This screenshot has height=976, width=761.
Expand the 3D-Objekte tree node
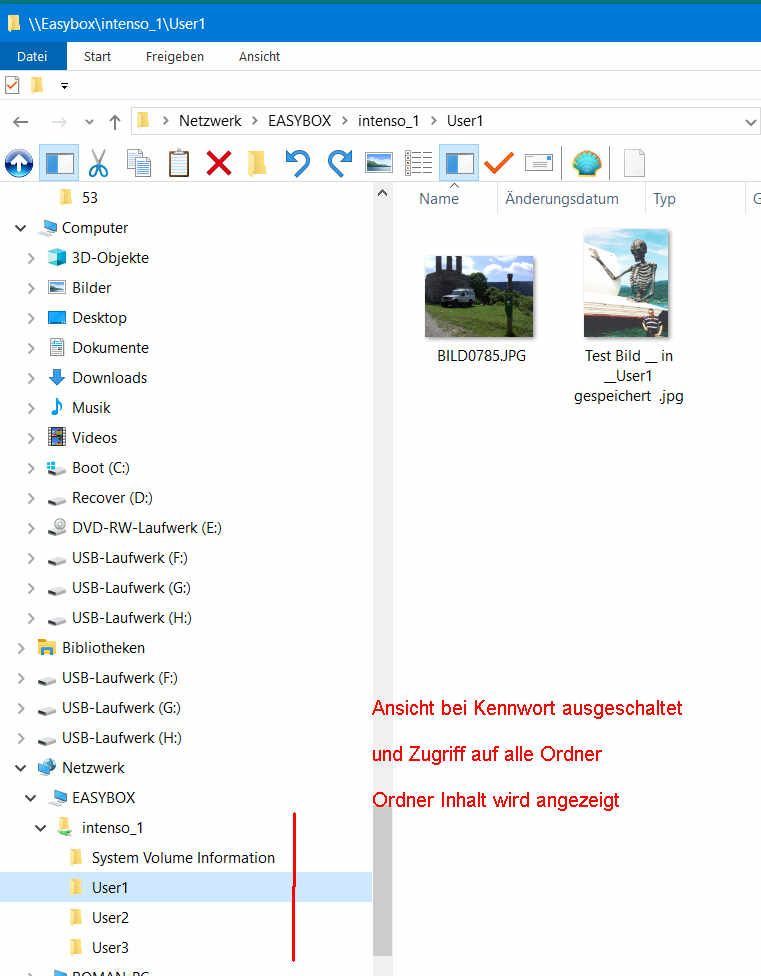coord(30,258)
